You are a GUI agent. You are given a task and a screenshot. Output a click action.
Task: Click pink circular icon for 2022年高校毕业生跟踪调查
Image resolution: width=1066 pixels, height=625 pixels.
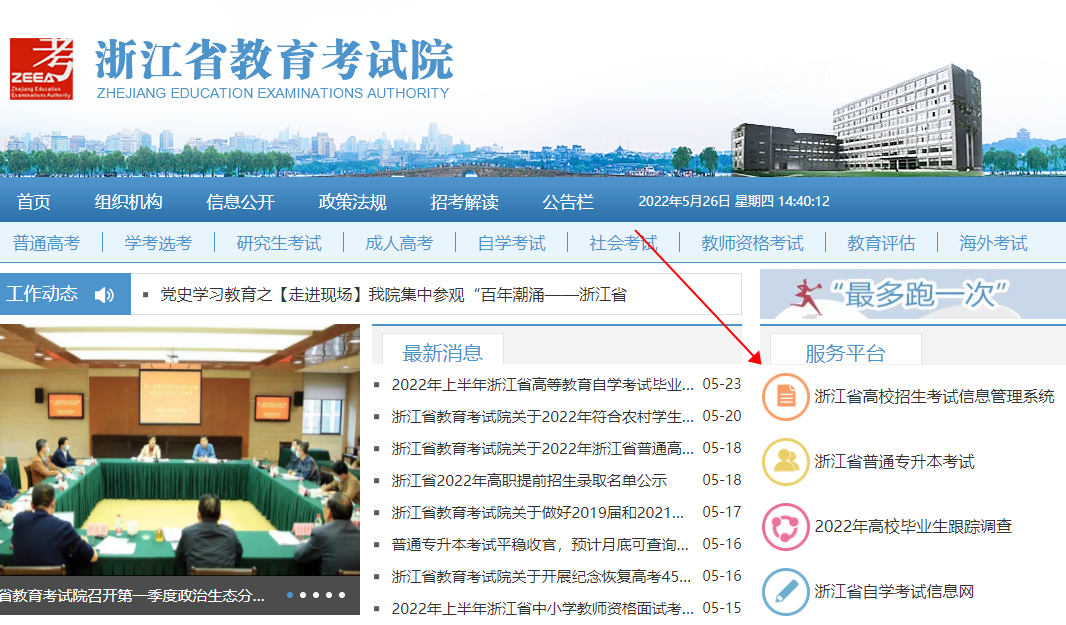[785, 526]
